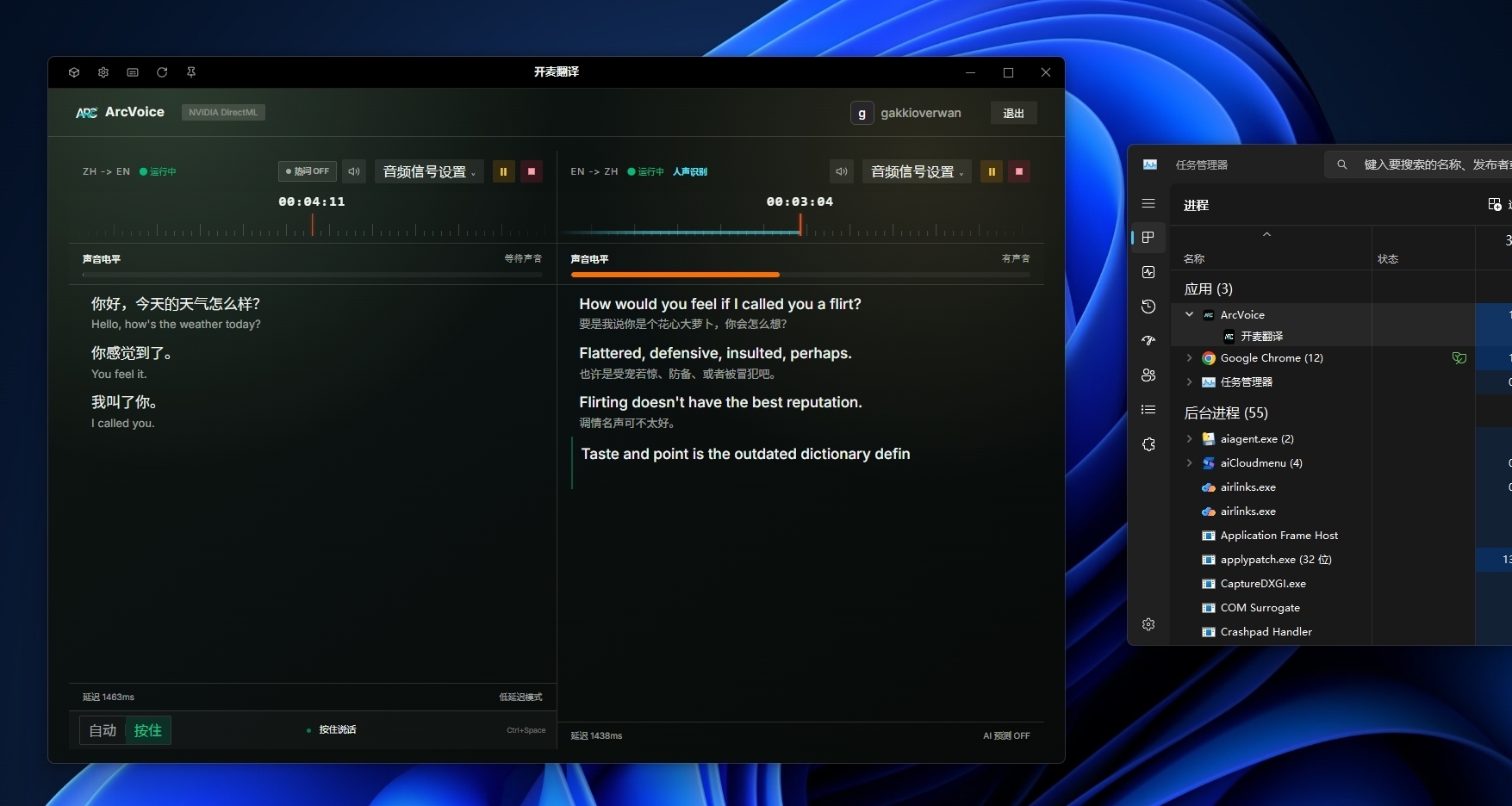The image size is (1512, 806).
Task: Click the subtitle window icon in ArcVoice title bar
Action: click(133, 72)
